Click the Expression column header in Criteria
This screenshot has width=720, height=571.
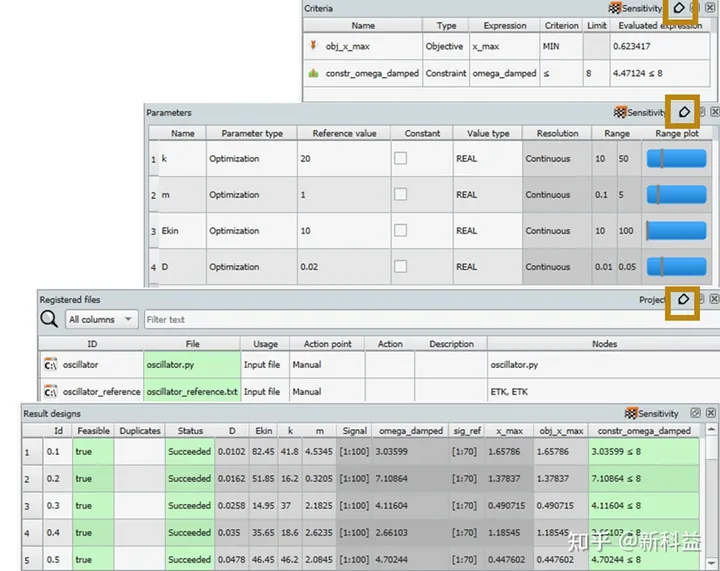point(505,25)
